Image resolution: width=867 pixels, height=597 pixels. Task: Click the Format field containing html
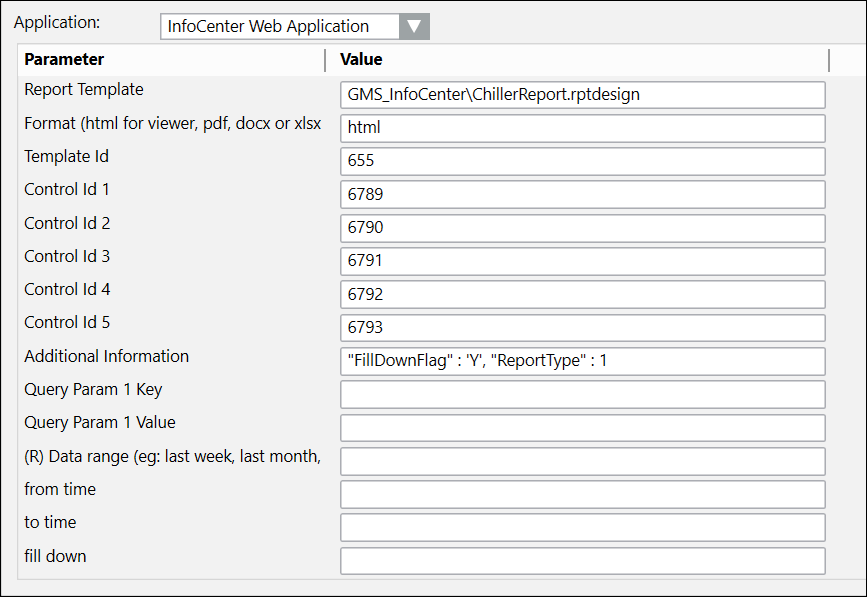[582, 128]
